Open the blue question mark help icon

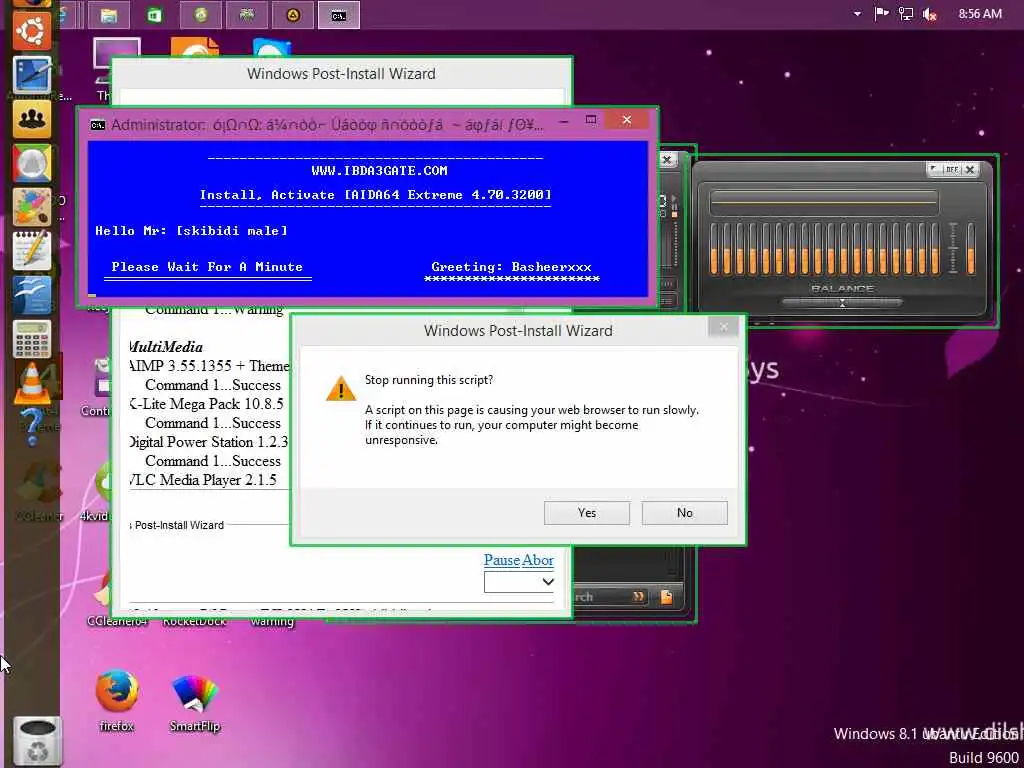[32, 426]
